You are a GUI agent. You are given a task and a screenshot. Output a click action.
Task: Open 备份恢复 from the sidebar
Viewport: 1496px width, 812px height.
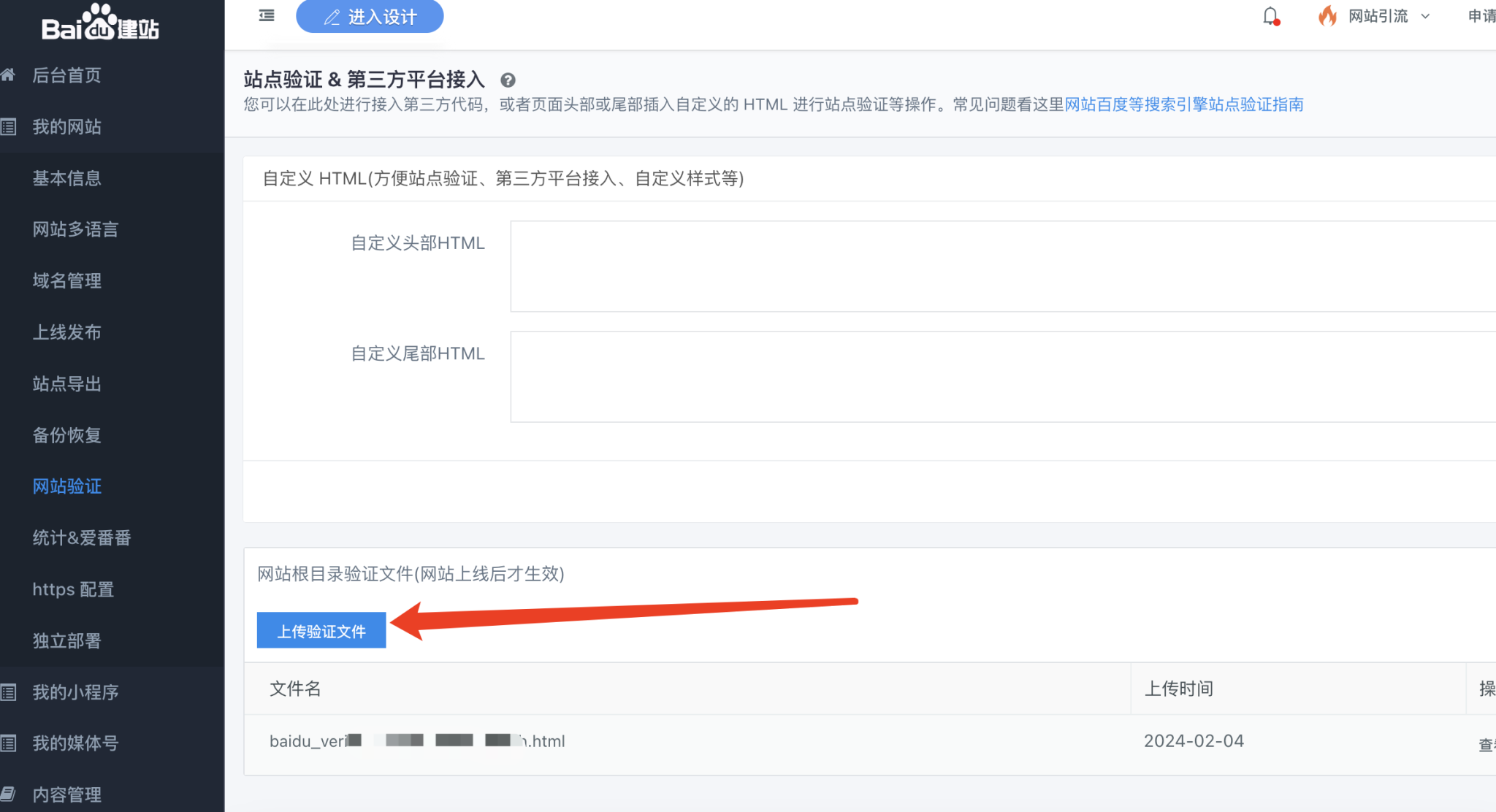(66, 435)
